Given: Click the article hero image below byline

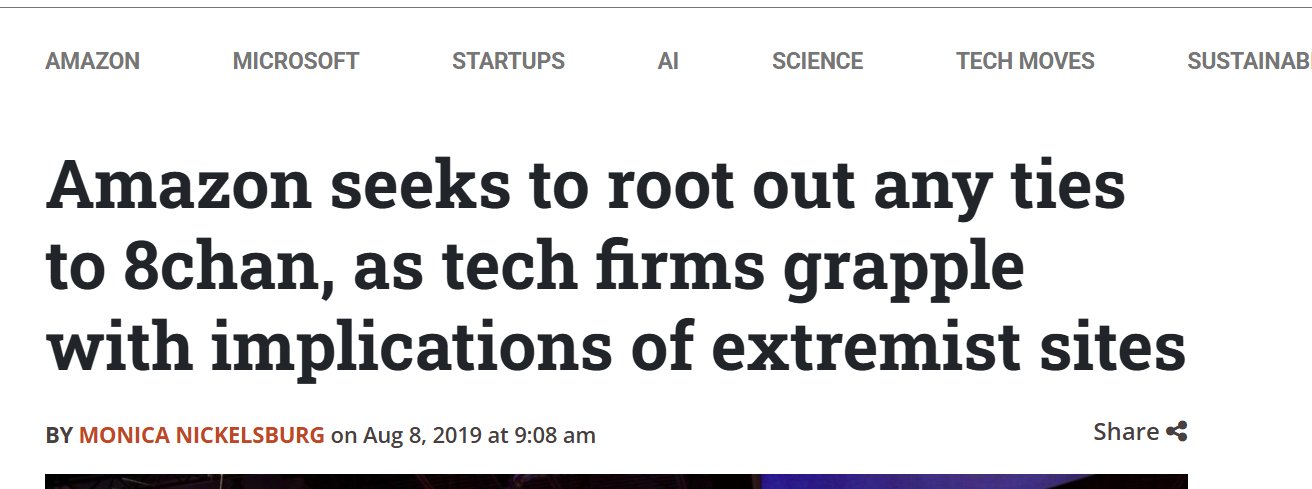Looking at the screenshot, I should [616, 481].
